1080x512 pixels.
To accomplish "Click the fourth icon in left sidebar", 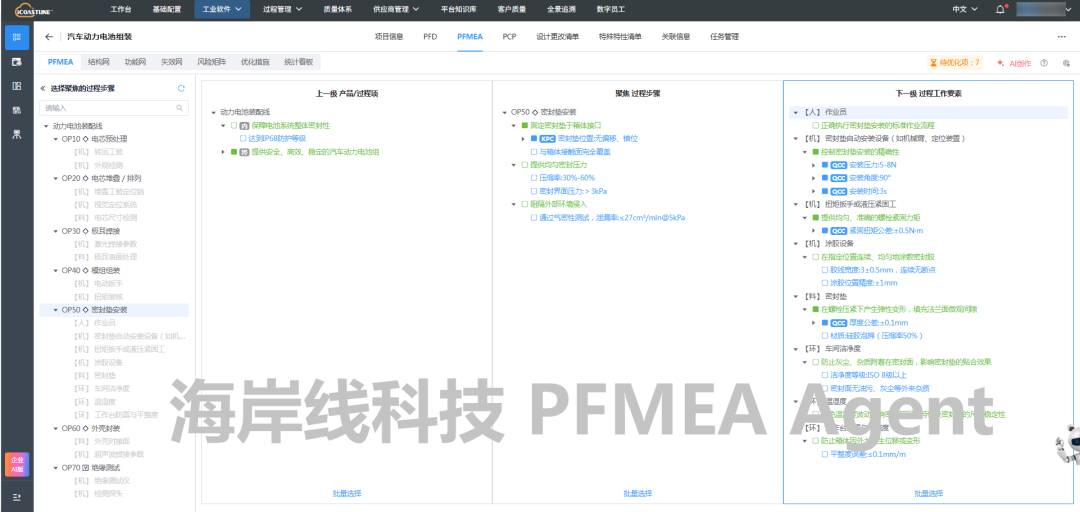I will (x=17, y=110).
